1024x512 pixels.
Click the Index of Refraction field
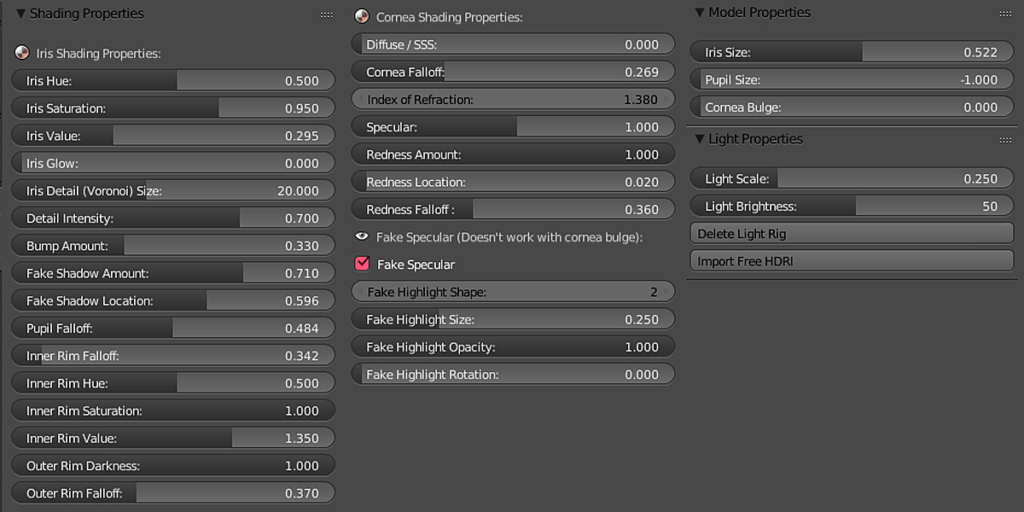click(x=513, y=100)
